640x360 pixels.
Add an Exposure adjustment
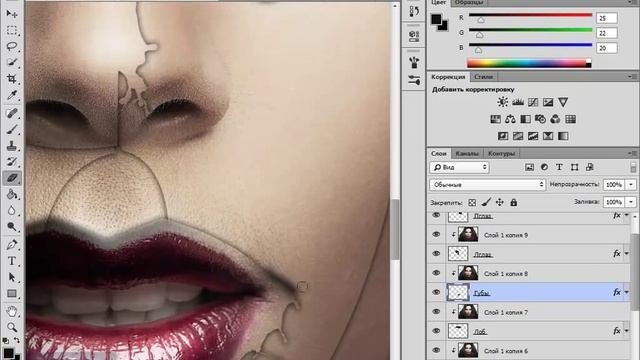(548, 102)
